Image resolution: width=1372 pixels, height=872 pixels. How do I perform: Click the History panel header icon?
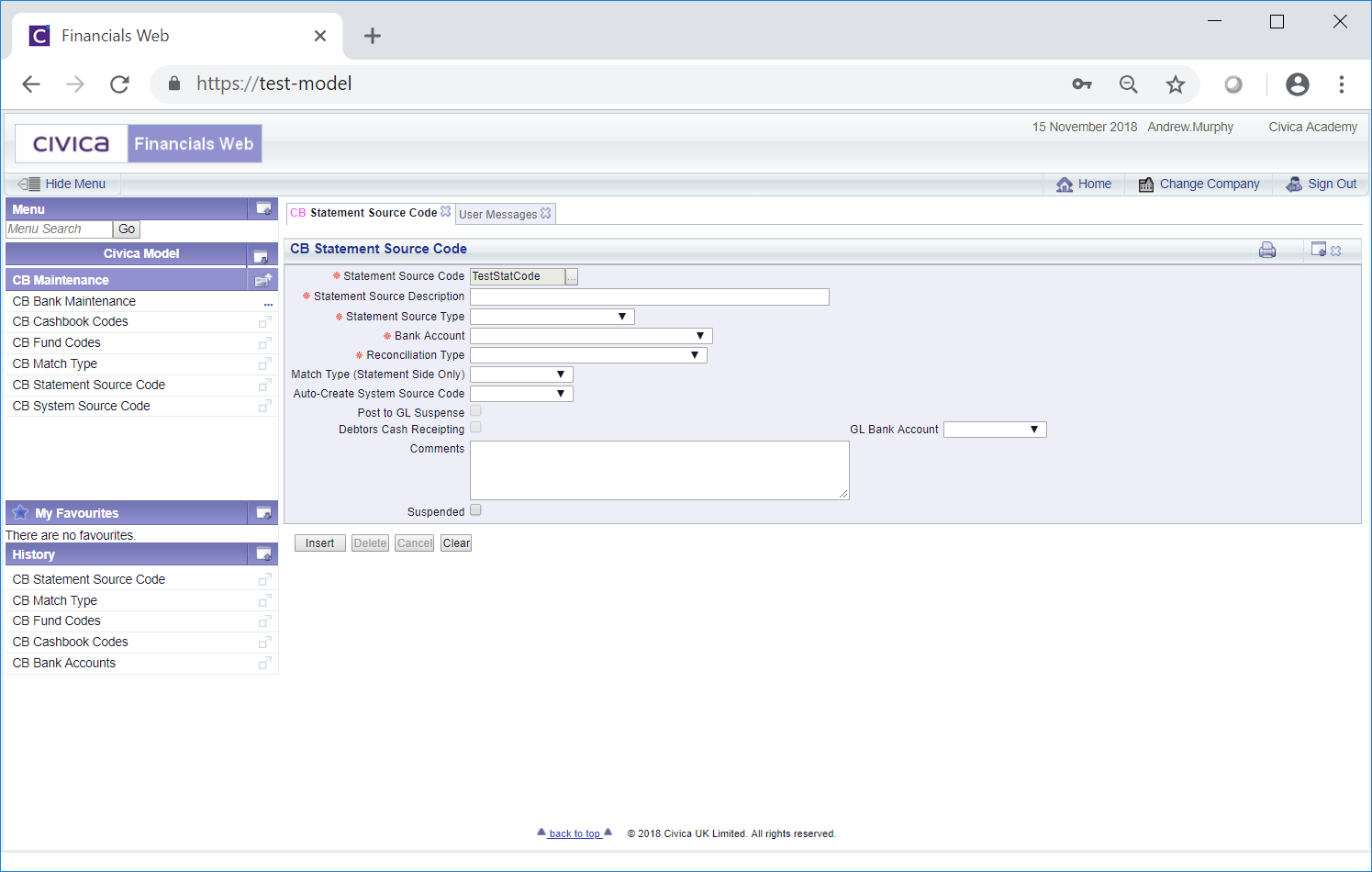[263, 554]
